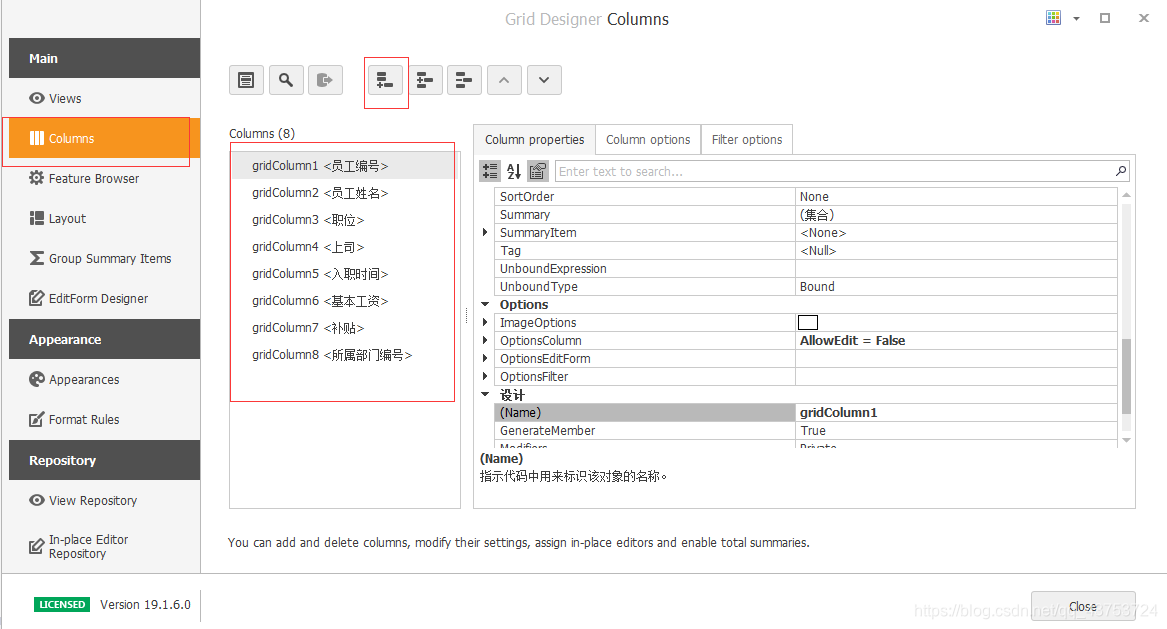Click the search magnifier in property search

click(1121, 171)
